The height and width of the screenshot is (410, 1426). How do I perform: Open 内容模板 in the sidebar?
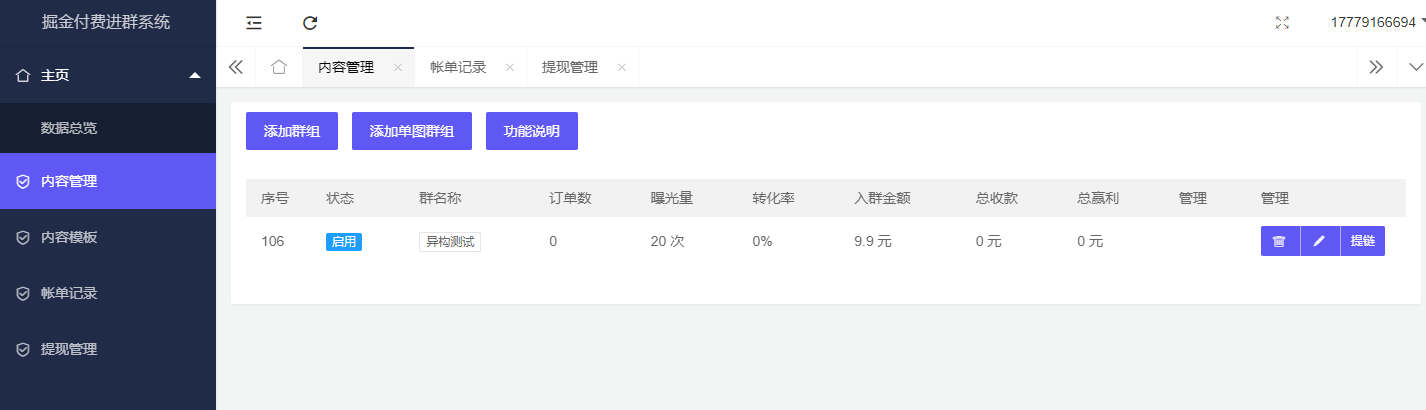point(69,237)
